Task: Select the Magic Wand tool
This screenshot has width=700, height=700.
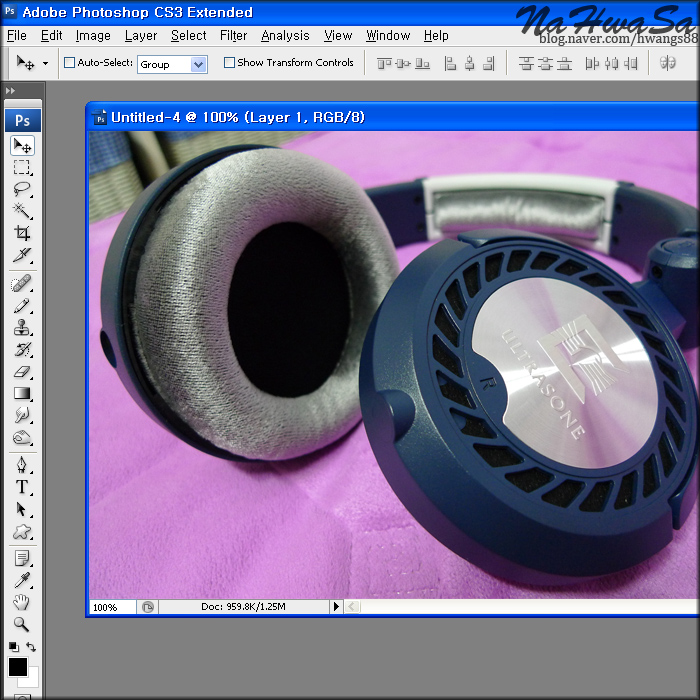Action: [21, 211]
